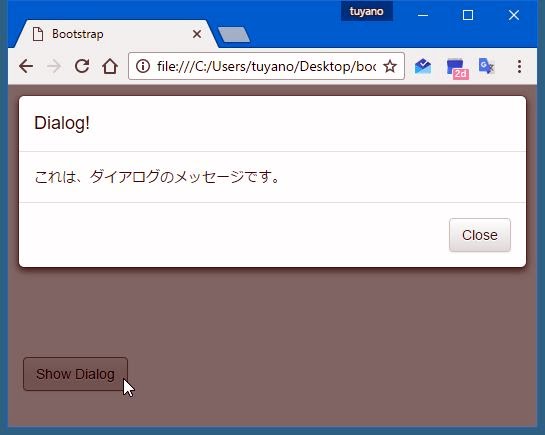
Task: Minimize the browser window
Action: click(x=423, y=15)
